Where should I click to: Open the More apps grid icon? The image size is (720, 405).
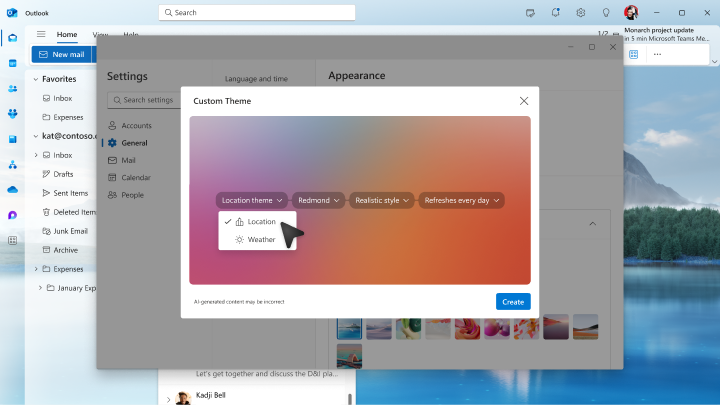pyautogui.click(x=12, y=240)
